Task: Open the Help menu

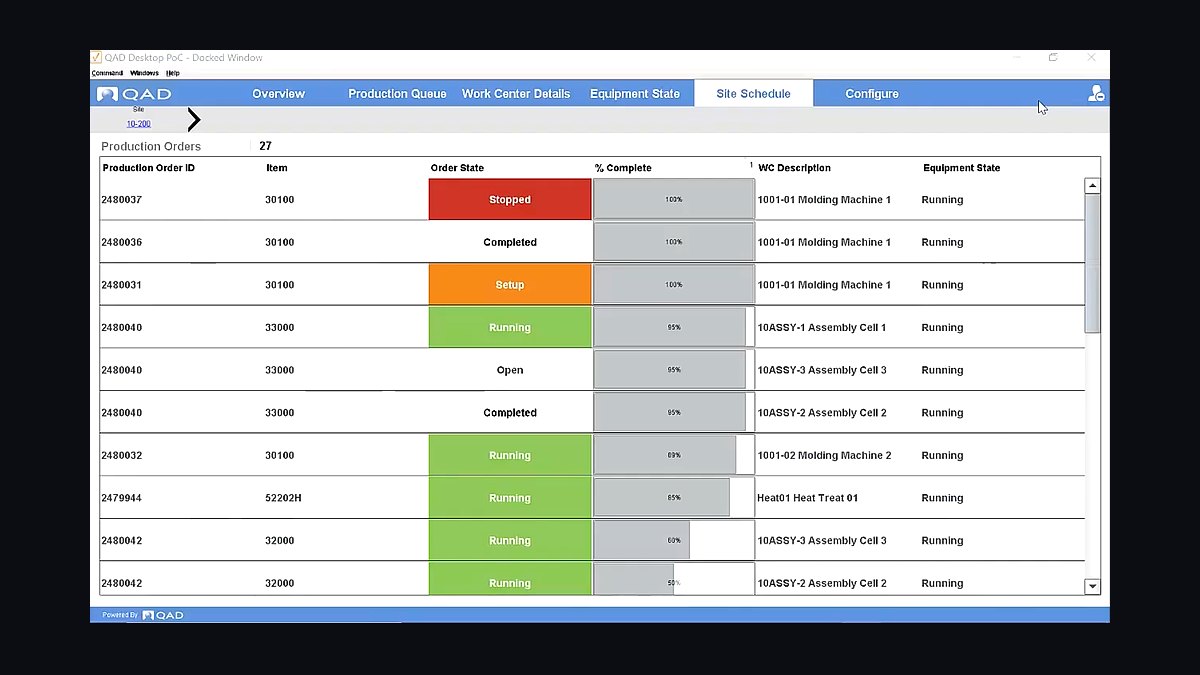Action: click(x=173, y=73)
